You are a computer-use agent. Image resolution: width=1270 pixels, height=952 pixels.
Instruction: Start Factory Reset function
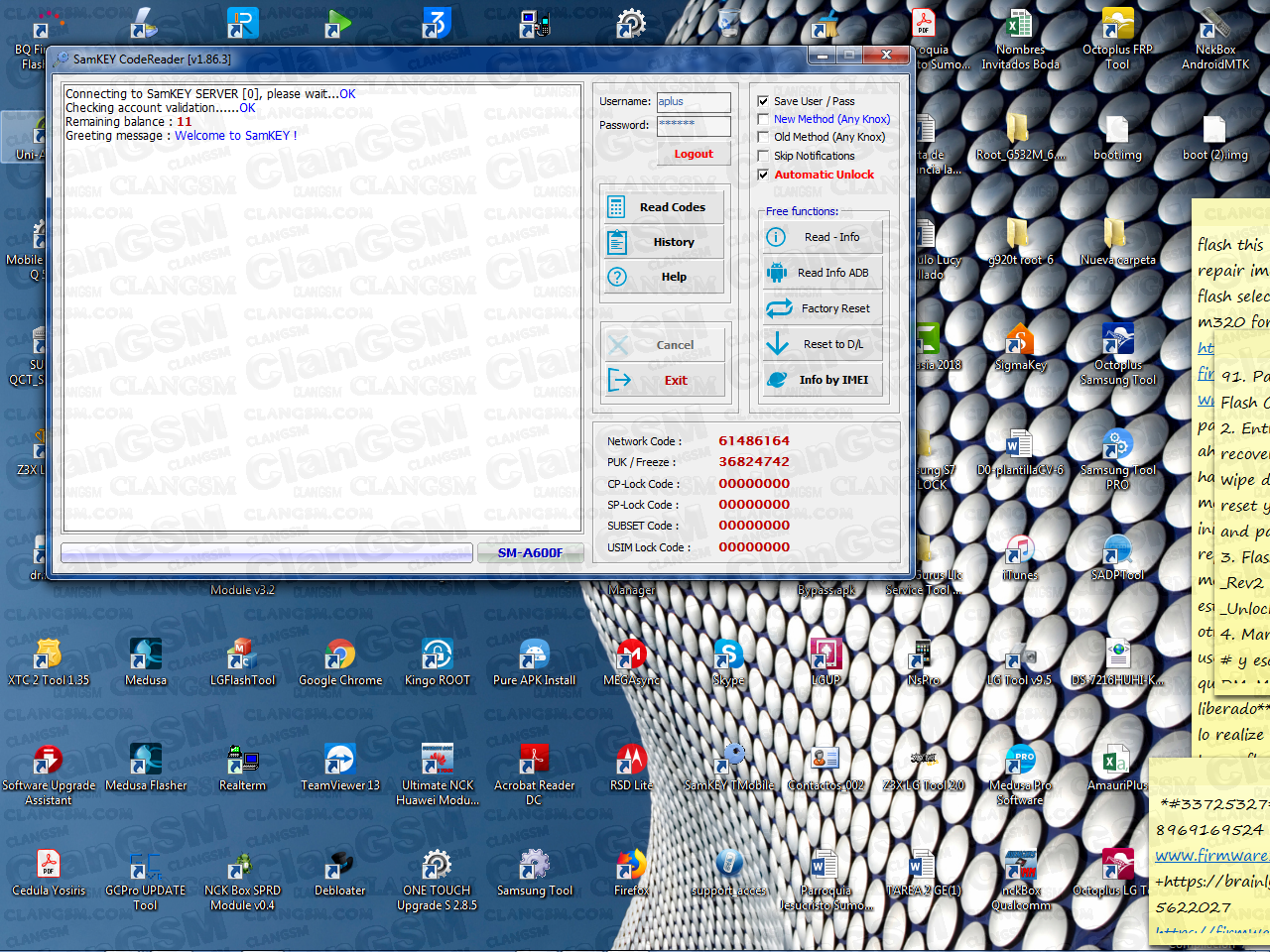click(823, 308)
